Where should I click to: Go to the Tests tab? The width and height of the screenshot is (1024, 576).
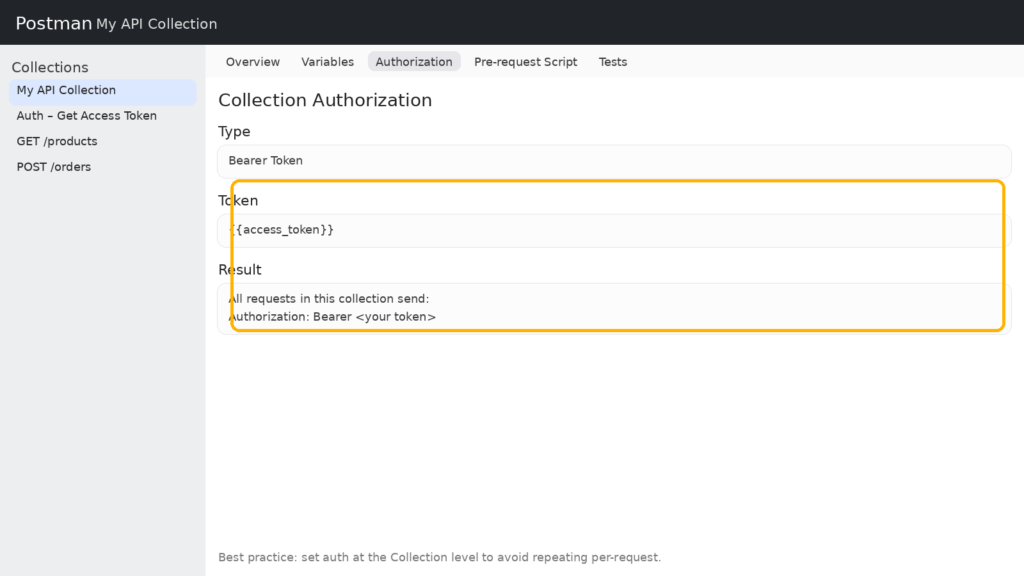click(x=612, y=62)
